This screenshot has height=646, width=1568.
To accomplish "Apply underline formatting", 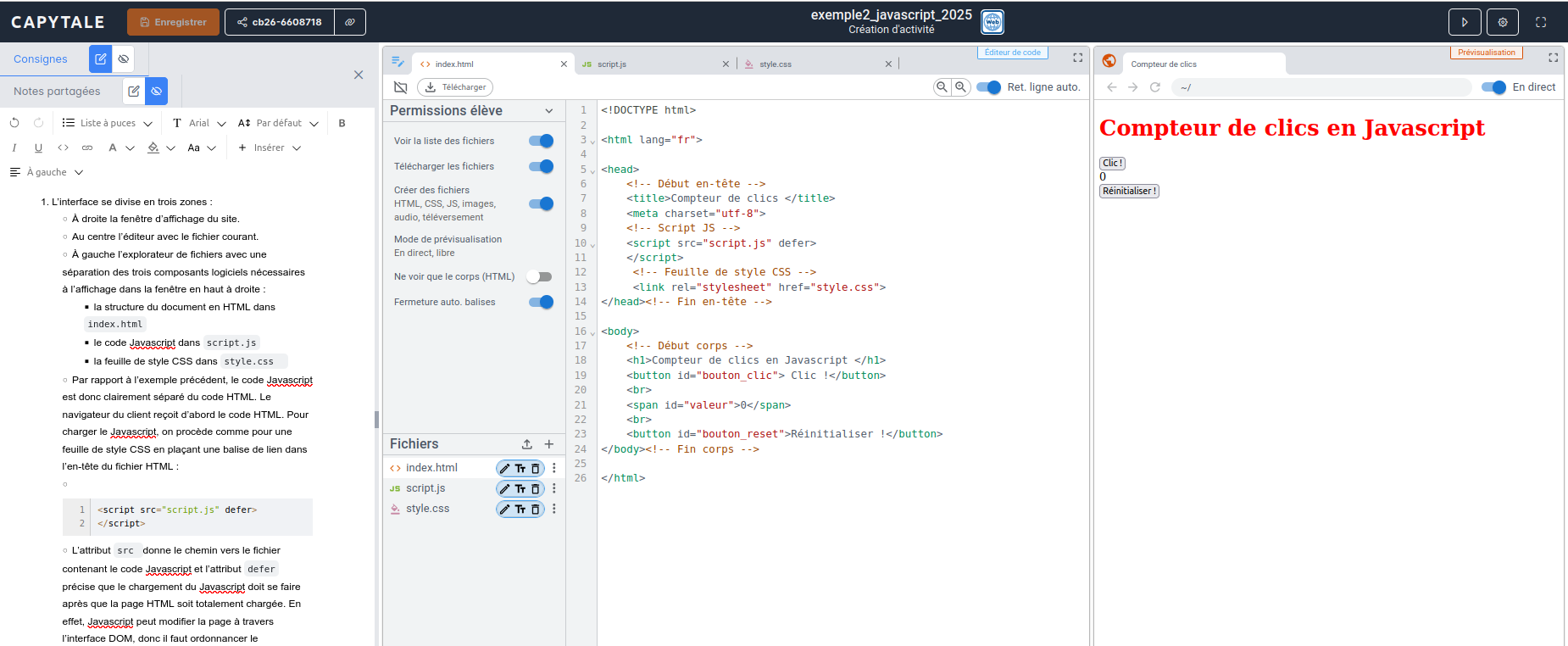I will click(x=38, y=148).
